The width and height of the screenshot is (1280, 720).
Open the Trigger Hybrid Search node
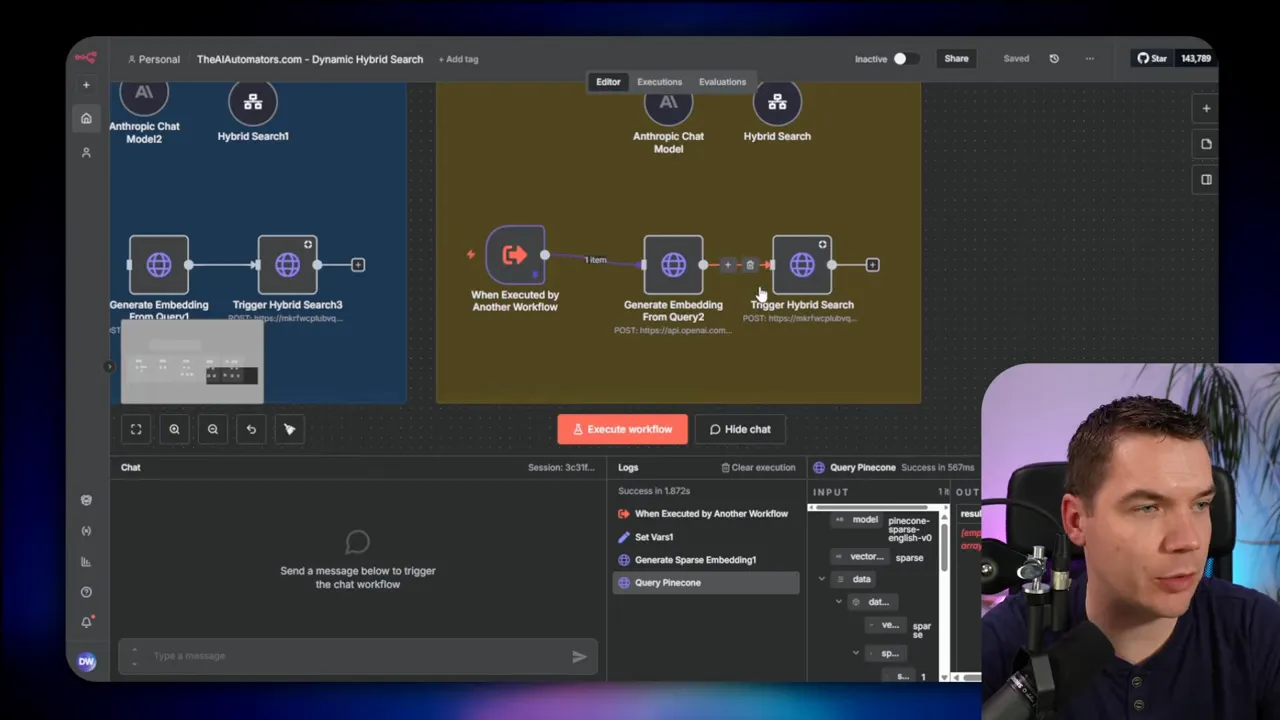pos(802,265)
